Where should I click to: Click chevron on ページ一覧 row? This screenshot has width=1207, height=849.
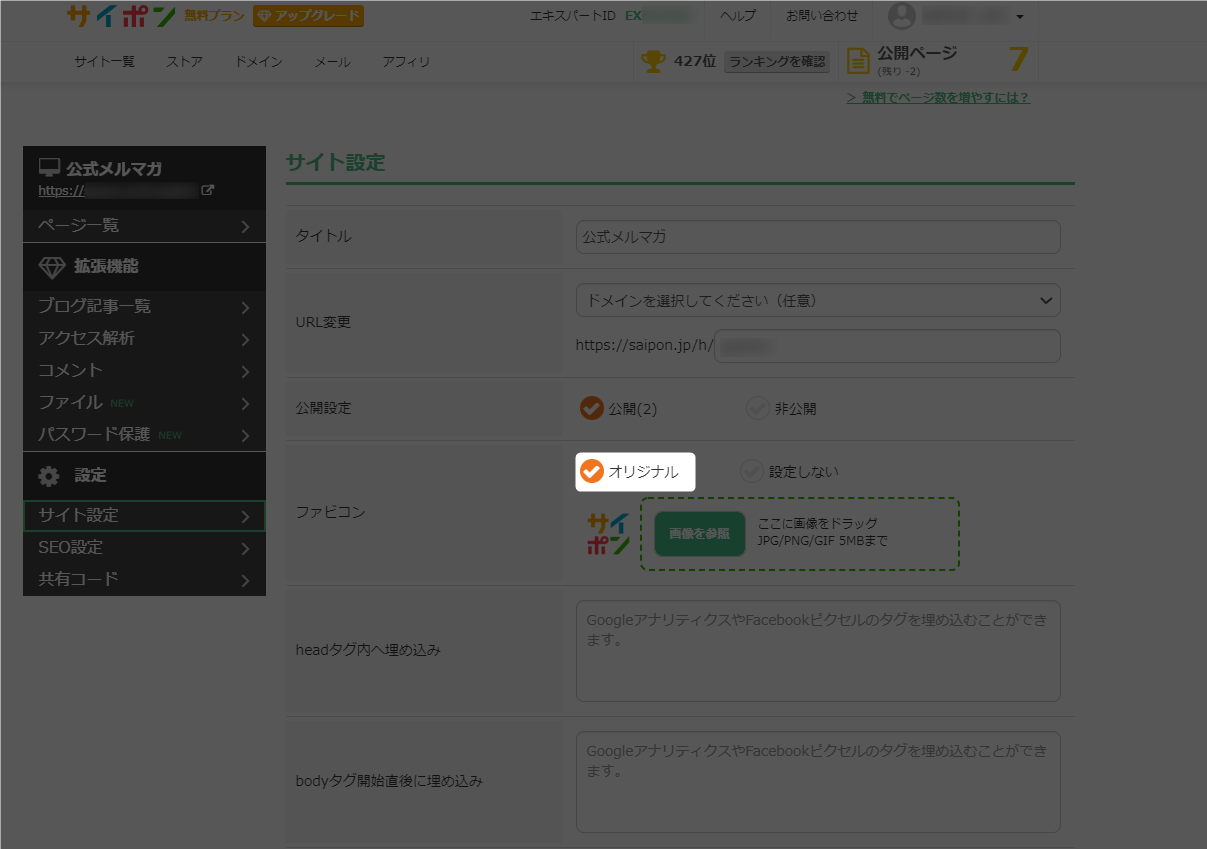pyautogui.click(x=246, y=227)
